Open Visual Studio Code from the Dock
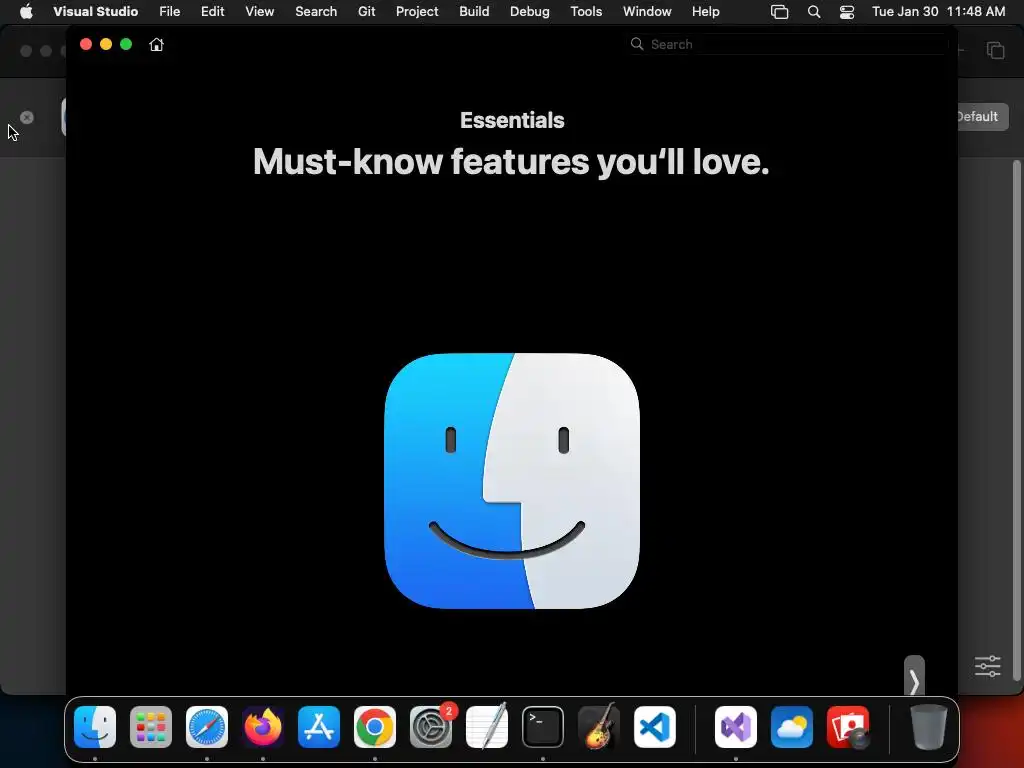This screenshot has width=1024, height=768. coord(654,727)
